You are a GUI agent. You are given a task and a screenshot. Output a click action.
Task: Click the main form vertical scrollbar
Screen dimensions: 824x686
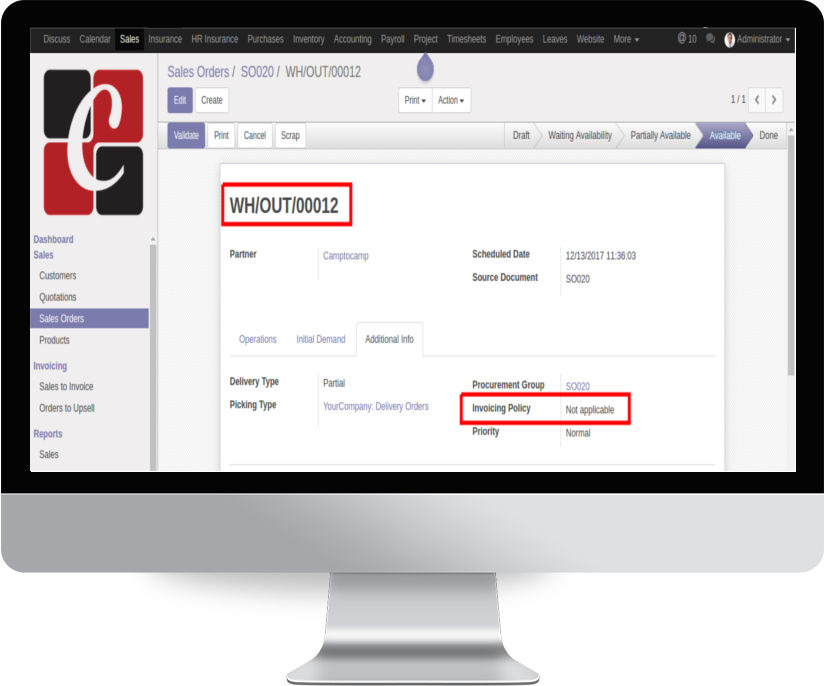tap(791, 254)
